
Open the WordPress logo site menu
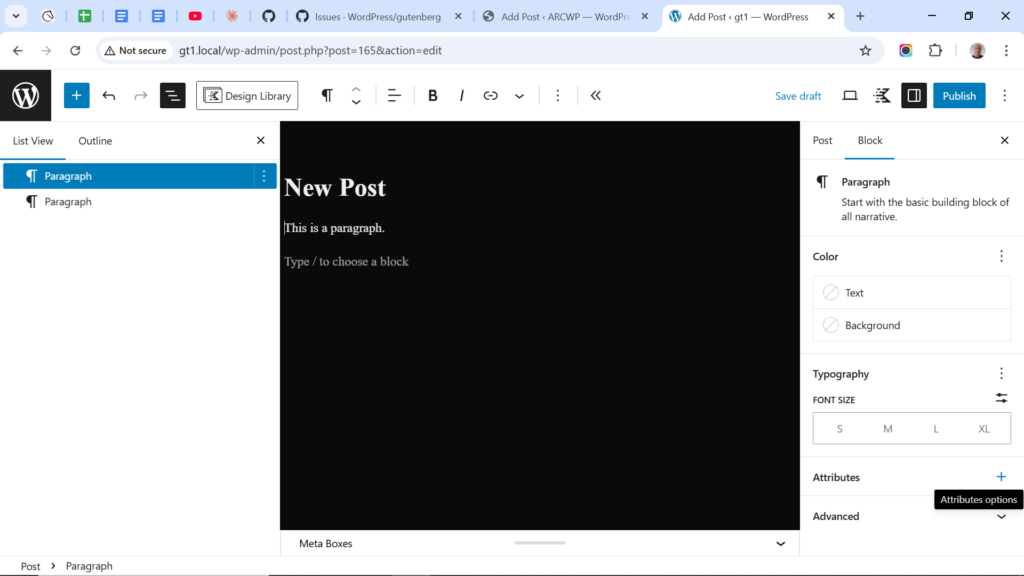tap(25, 96)
